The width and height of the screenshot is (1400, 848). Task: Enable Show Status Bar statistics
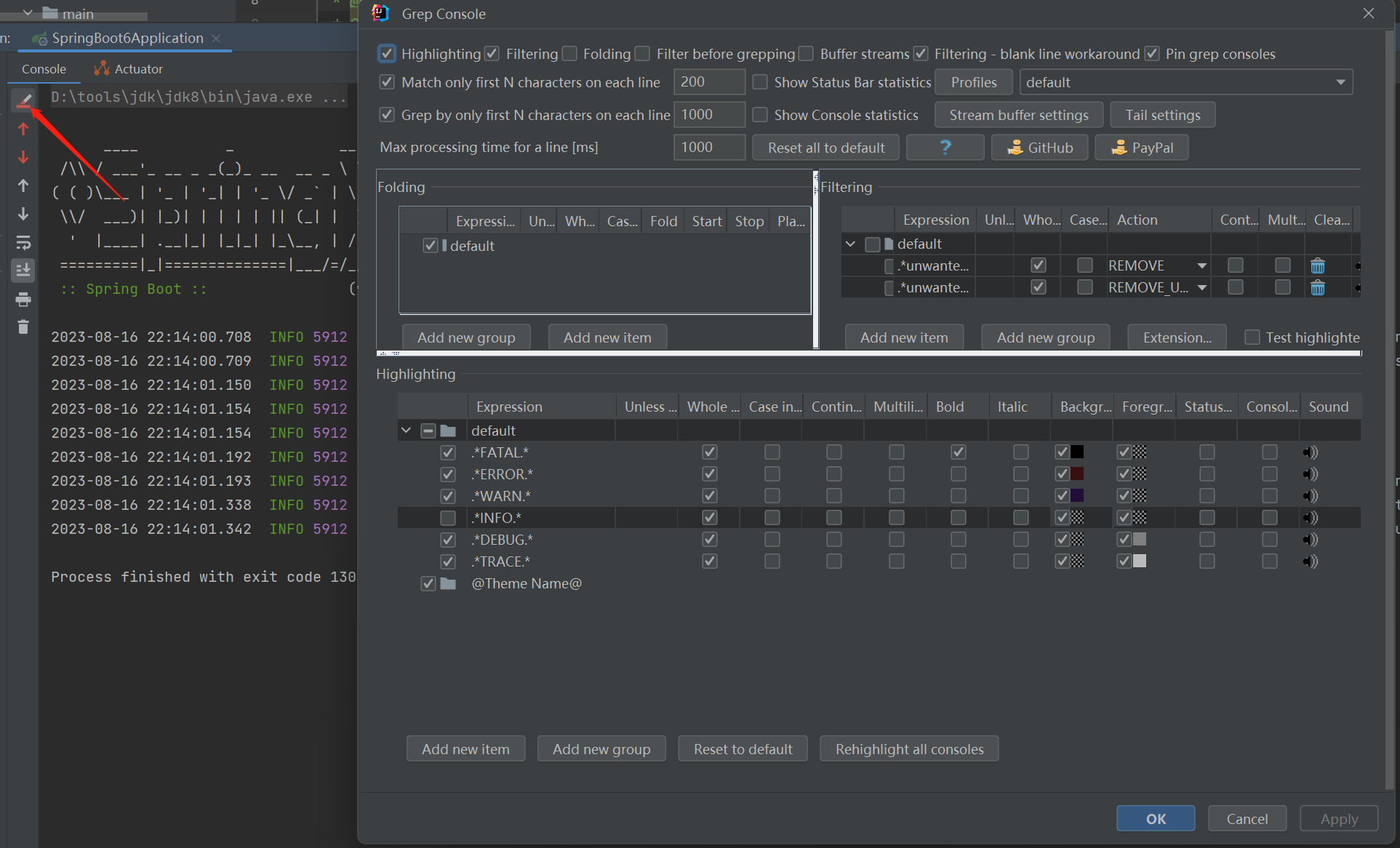coord(760,82)
